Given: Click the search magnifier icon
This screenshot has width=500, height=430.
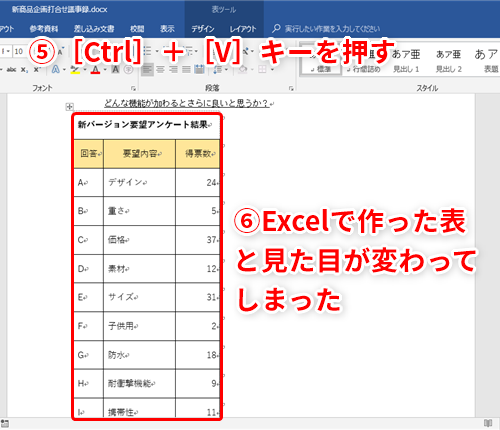Looking at the screenshot, I should [276, 29].
